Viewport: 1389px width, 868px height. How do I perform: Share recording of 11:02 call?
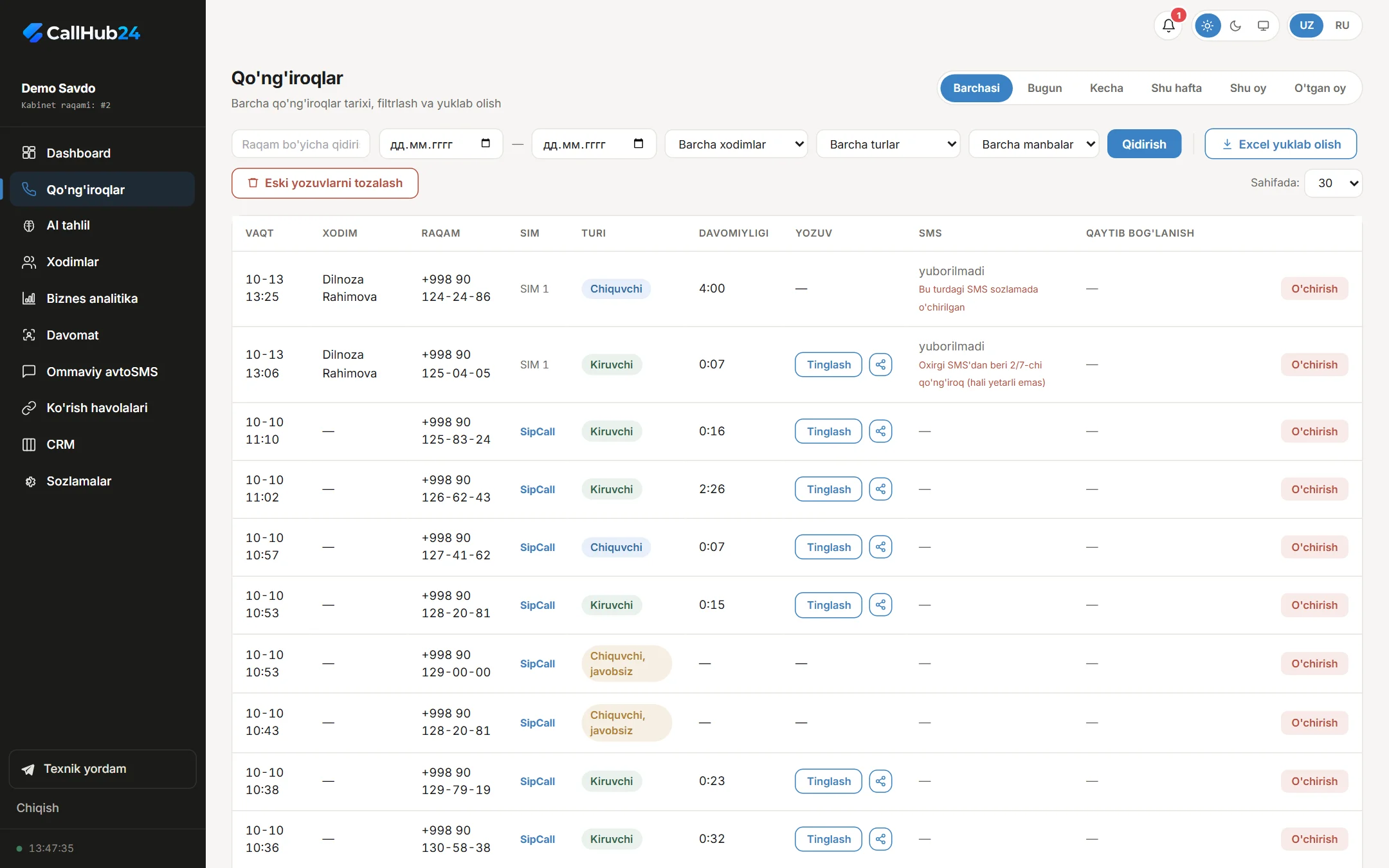(x=880, y=489)
